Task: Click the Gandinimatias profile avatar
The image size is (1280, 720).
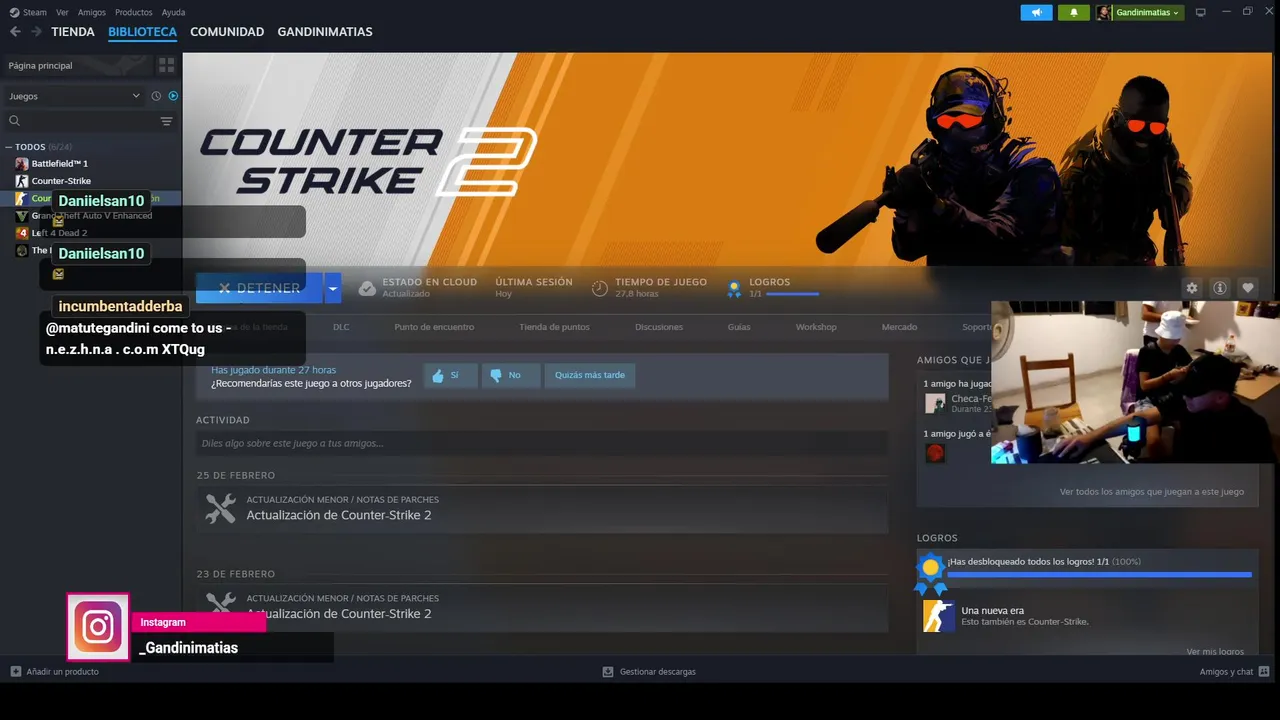Action: (x=1104, y=12)
